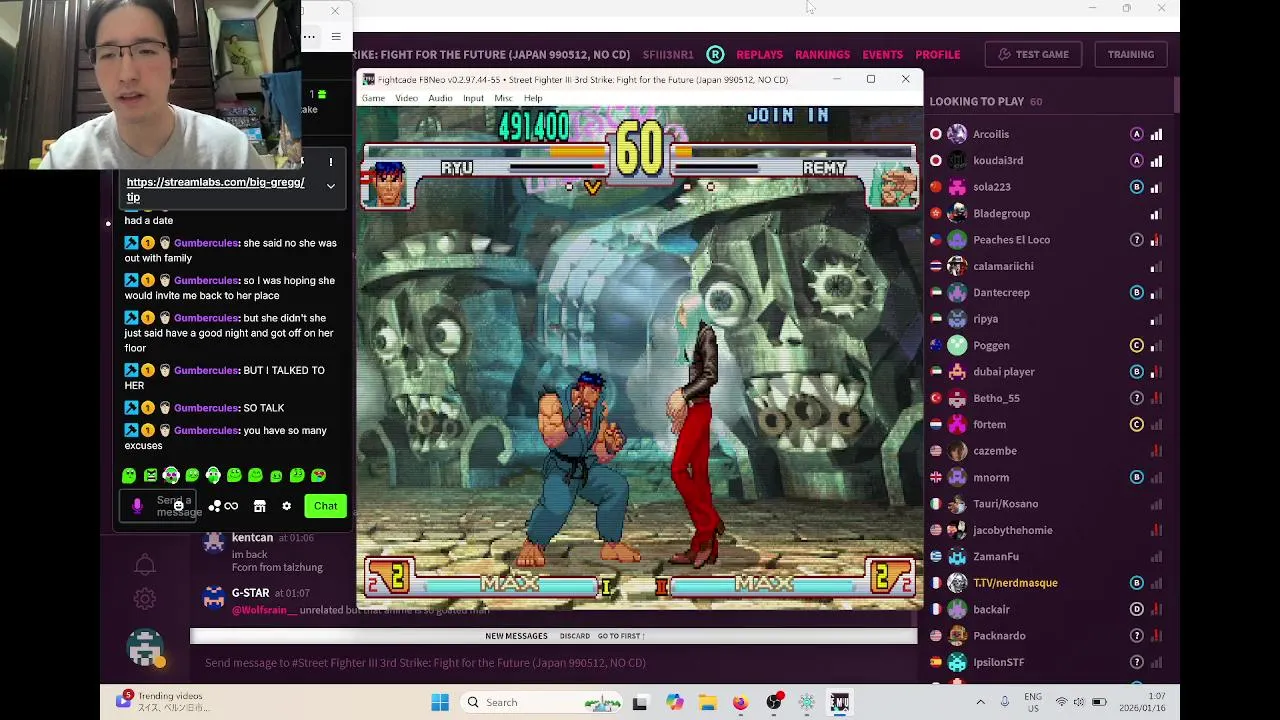The height and width of the screenshot is (720, 1280).
Task: Click the heart-eyes green emote
Action: coord(318,476)
